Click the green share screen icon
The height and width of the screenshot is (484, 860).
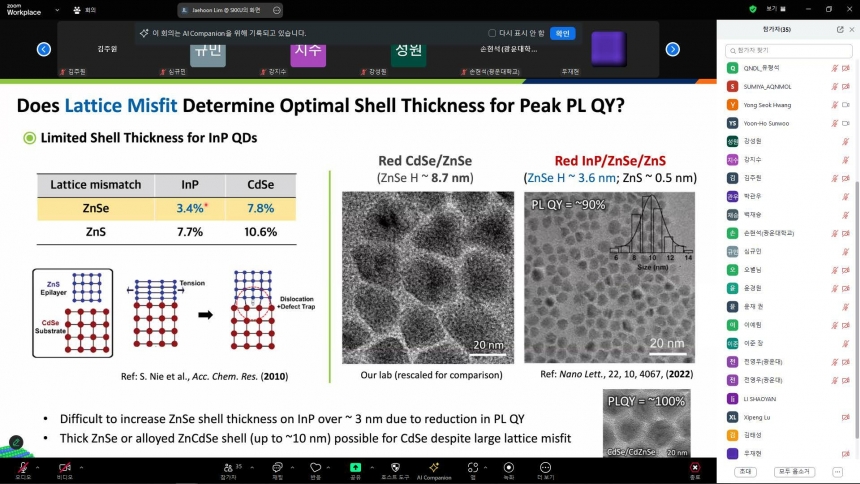point(355,468)
